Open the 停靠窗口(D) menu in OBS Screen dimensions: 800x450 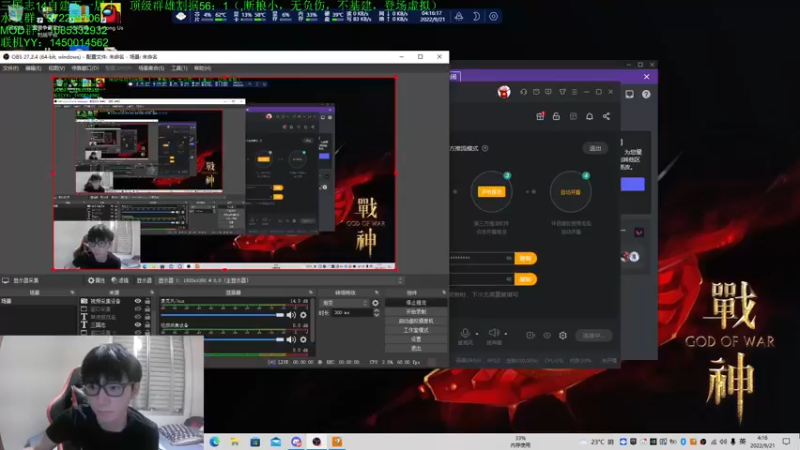(x=85, y=68)
